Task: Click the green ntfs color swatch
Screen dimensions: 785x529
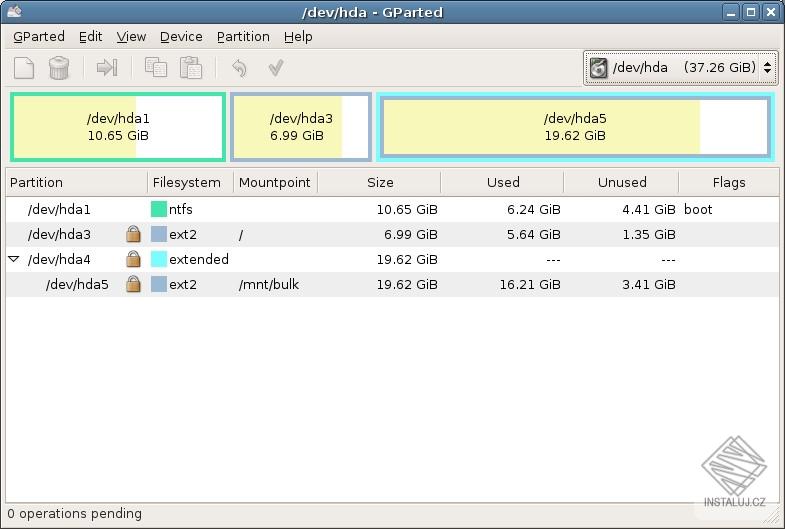Action: [159, 209]
